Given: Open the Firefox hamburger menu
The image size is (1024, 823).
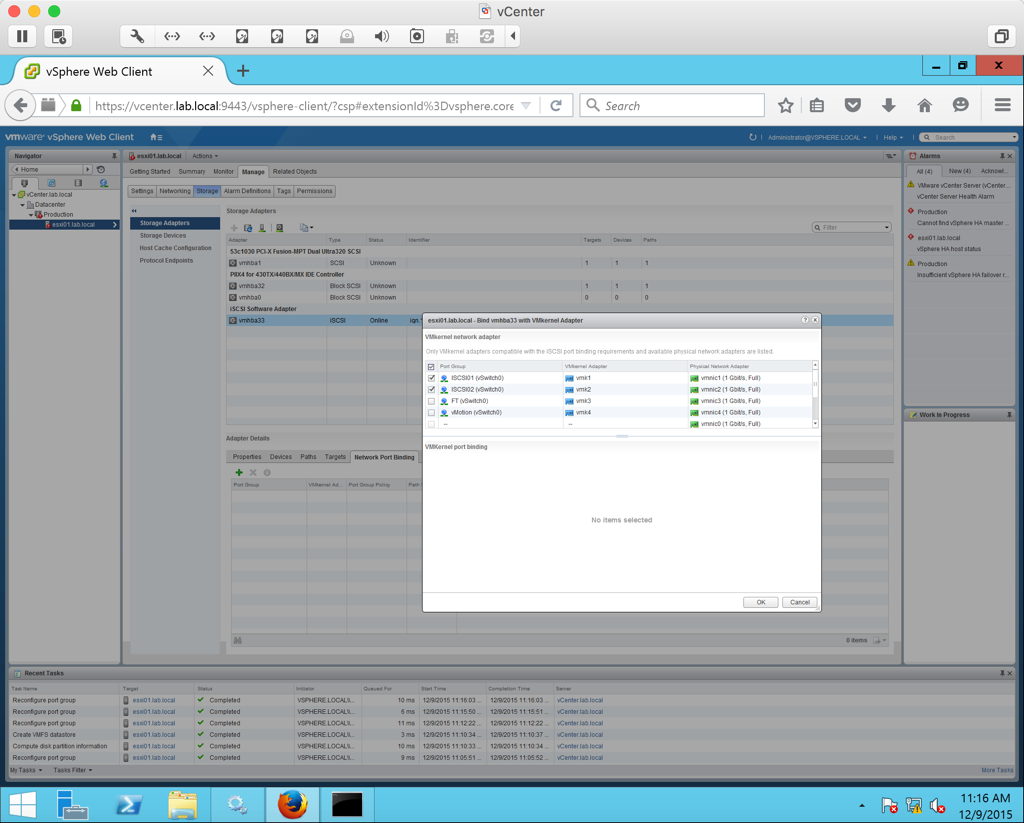Looking at the screenshot, I should (x=1002, y=105).
